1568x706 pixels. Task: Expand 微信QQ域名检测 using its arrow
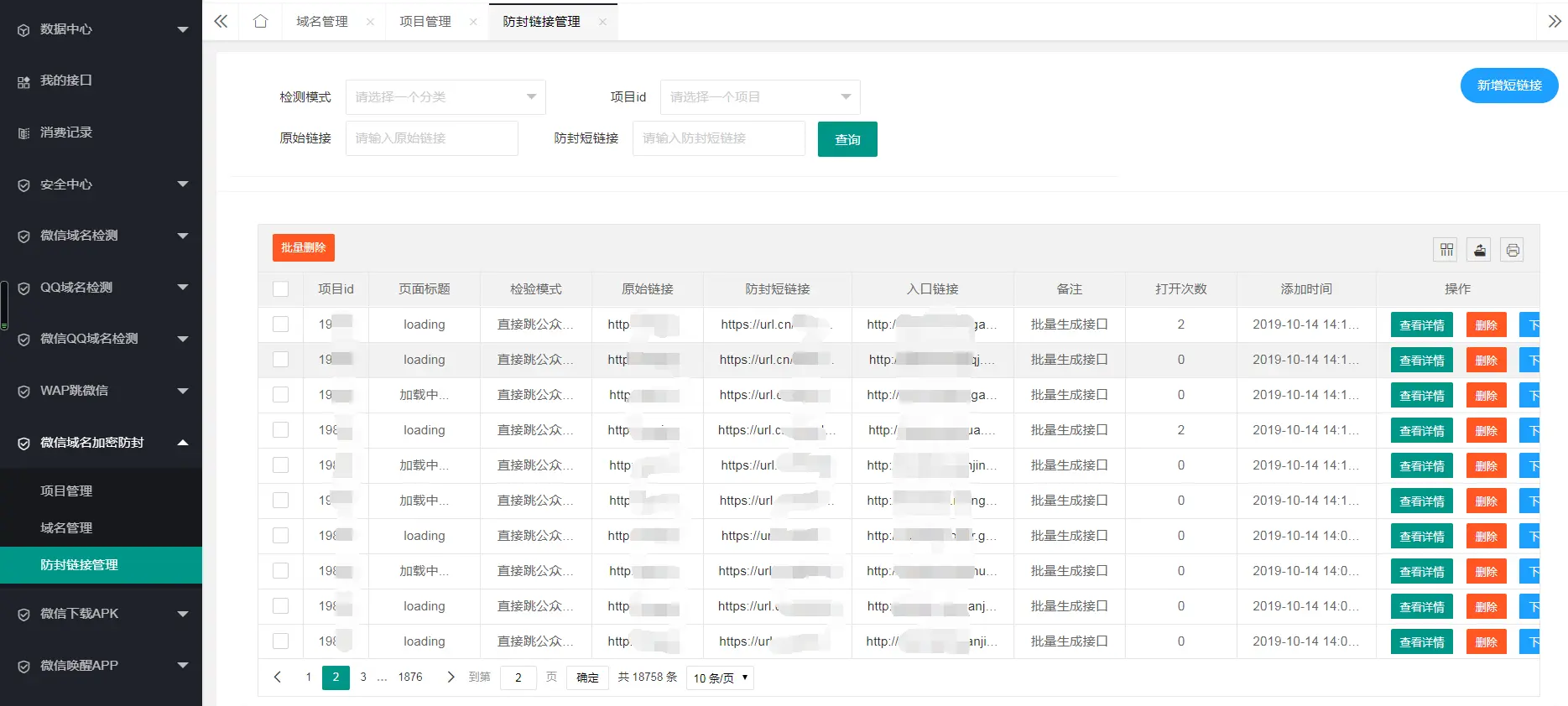183,339
